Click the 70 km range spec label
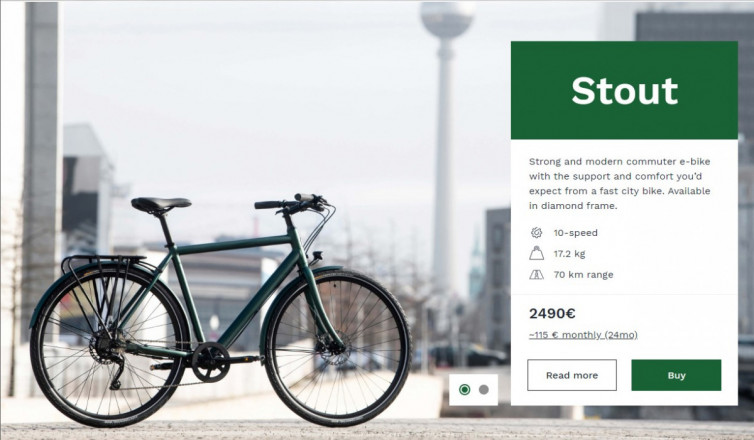 coord(583,275)
